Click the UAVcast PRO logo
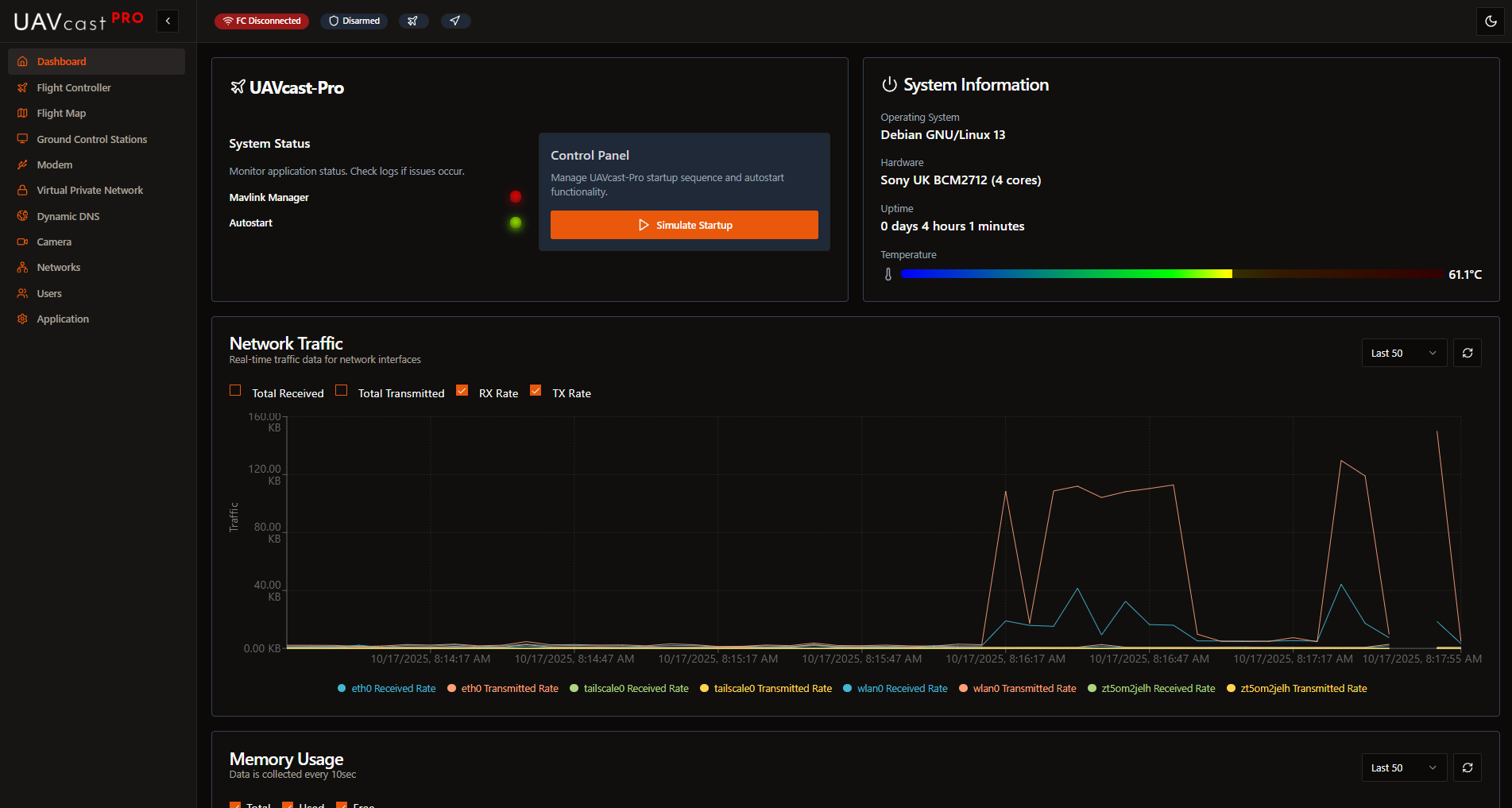This screenshot has width=1512, height=808. coord(78,21)
